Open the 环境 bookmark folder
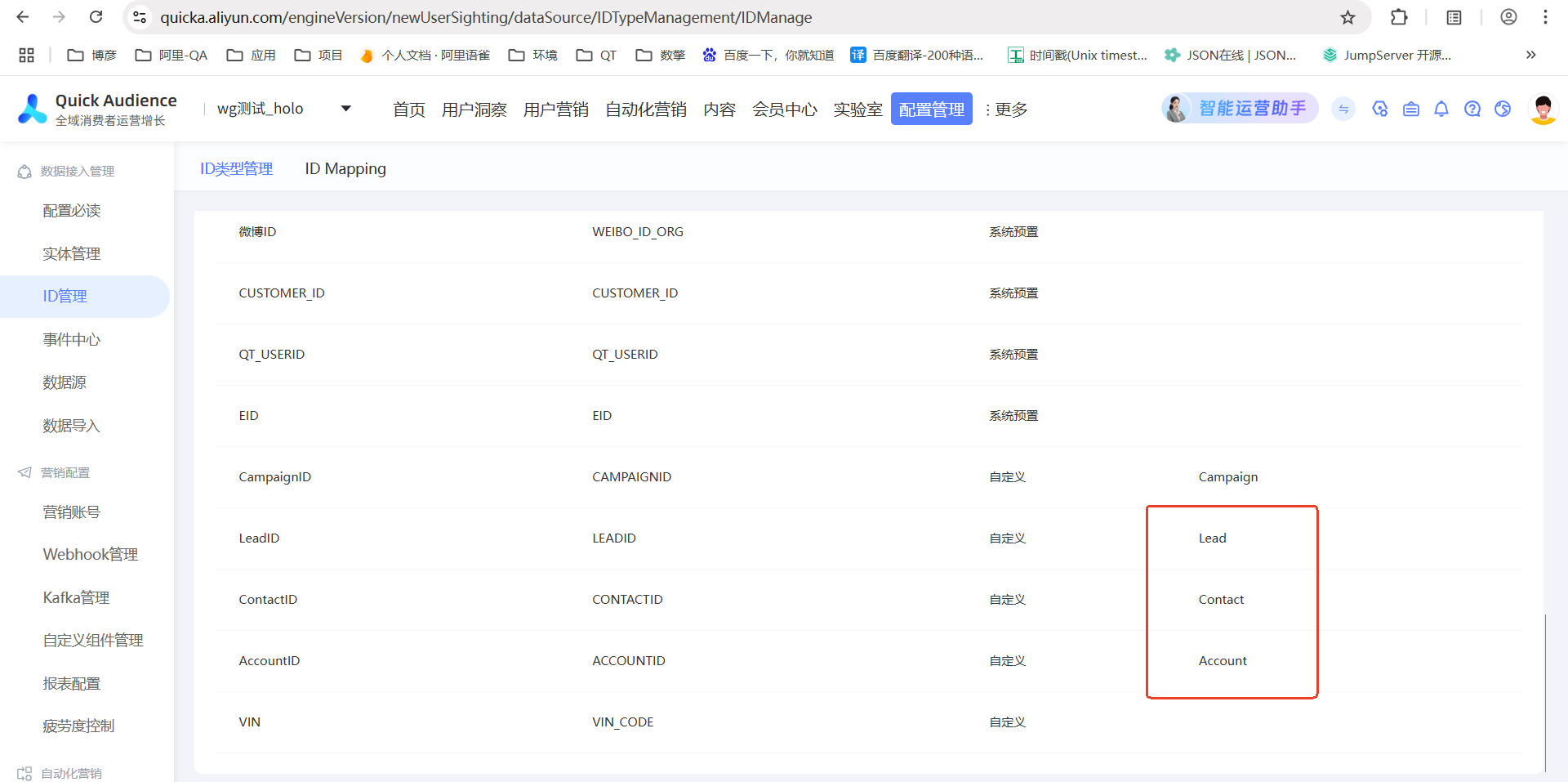This screenshot has width=1568, height=782. click(x=532, y=55)
